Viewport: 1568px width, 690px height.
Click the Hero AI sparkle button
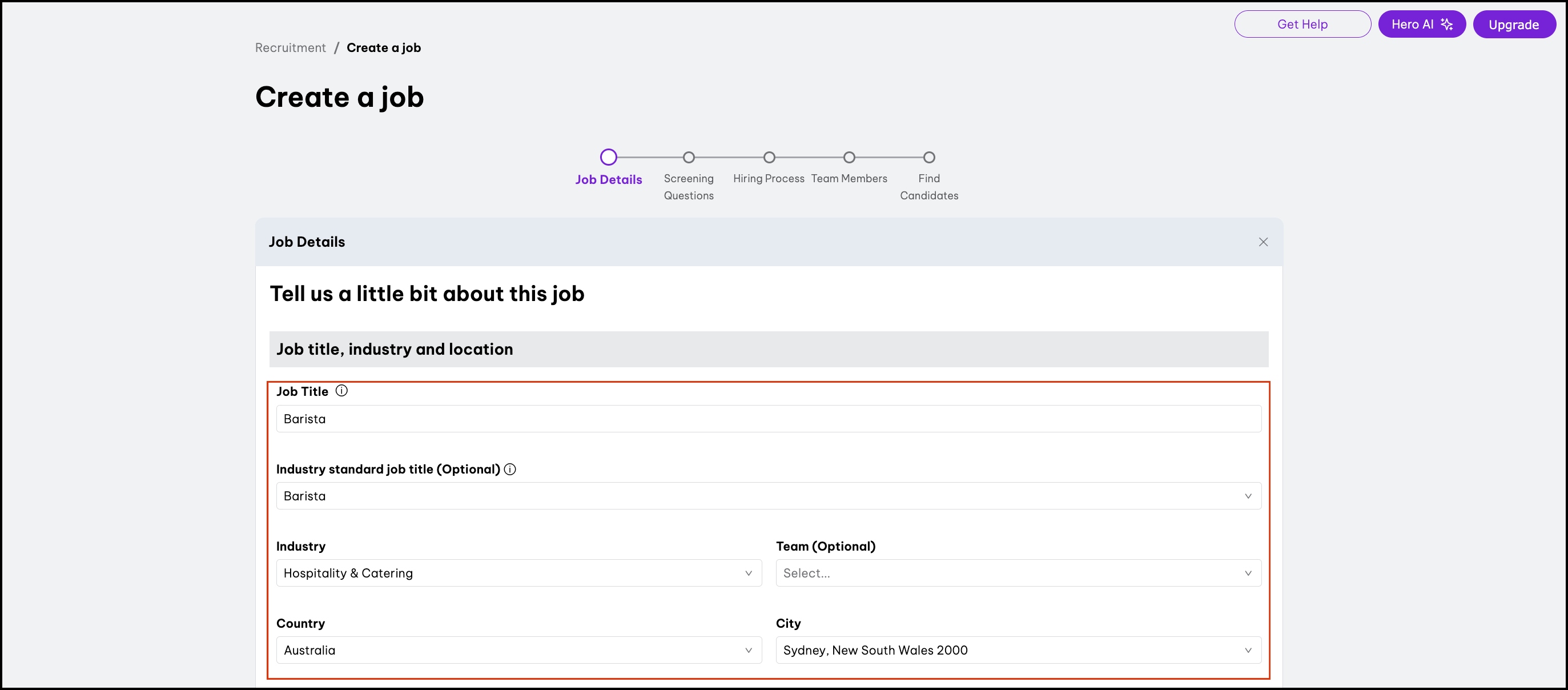click(x=1421, y=25)
